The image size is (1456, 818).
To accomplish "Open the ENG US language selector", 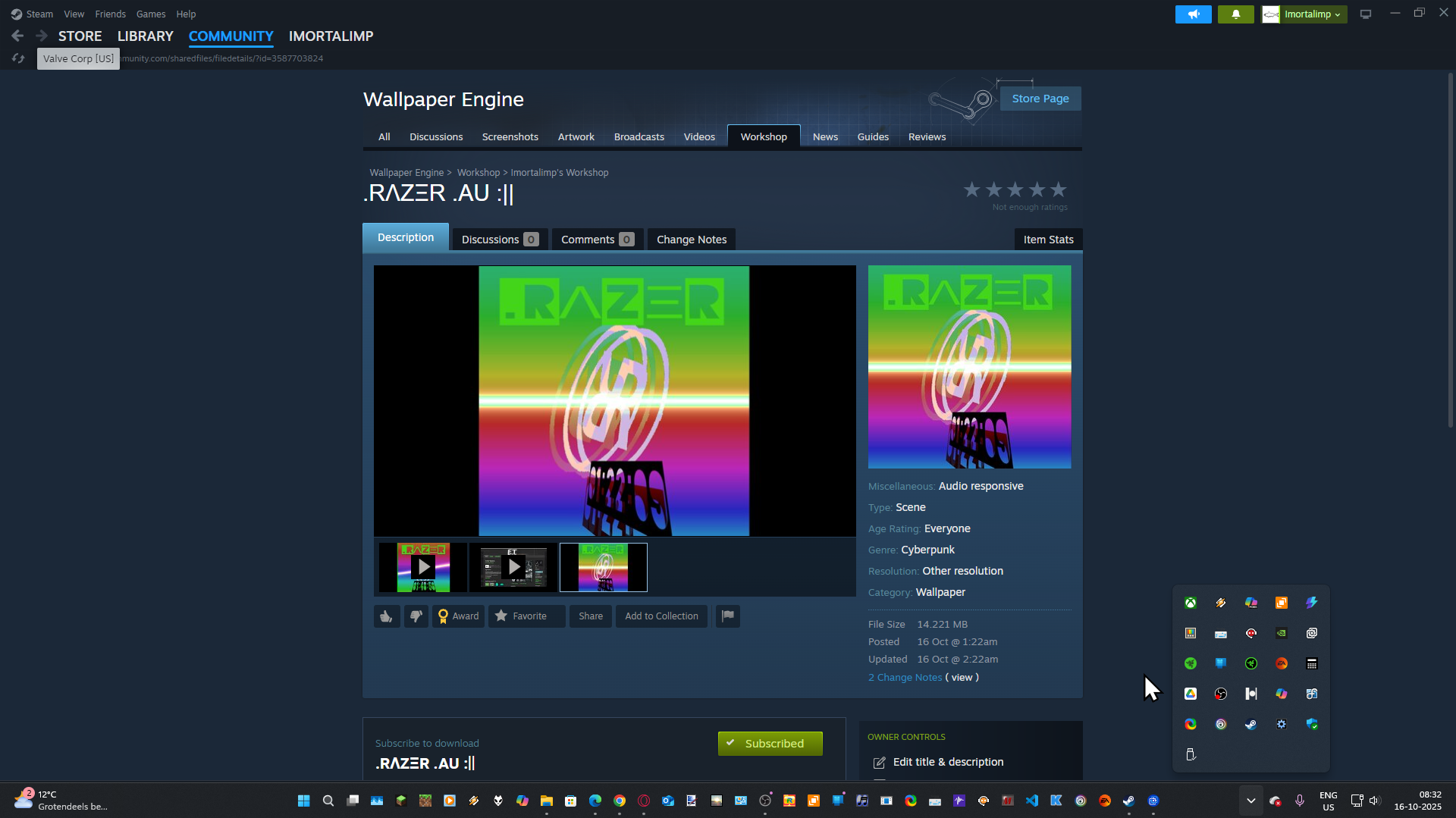I will point(1329,801).
